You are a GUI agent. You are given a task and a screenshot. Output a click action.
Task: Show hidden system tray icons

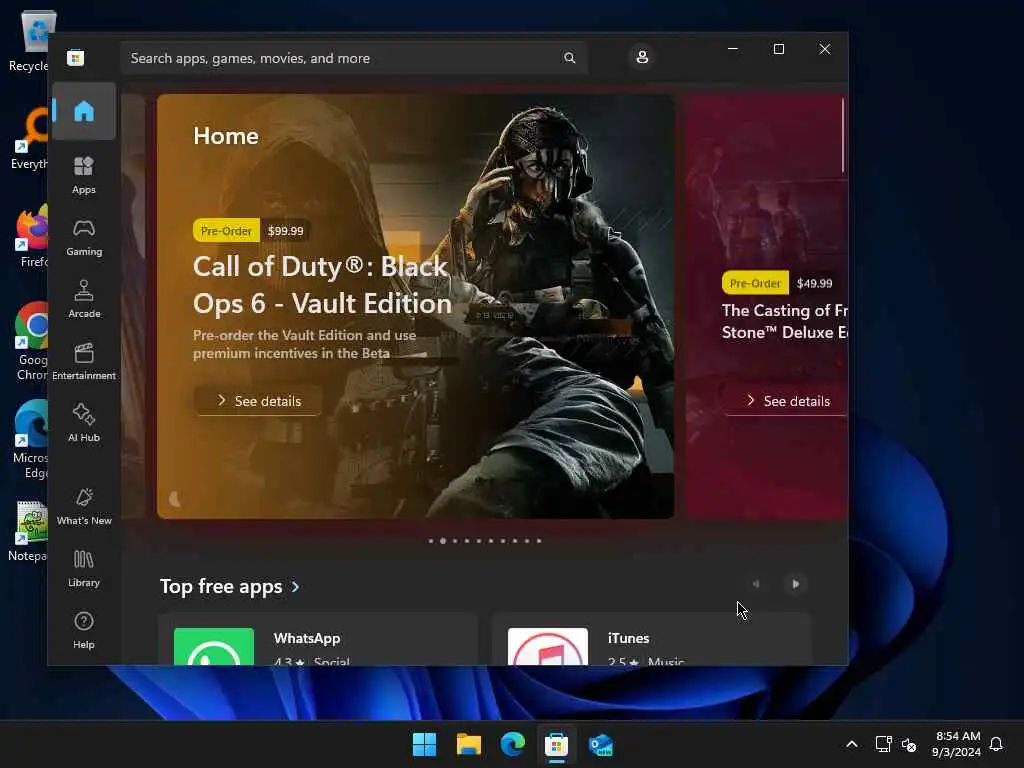point(852,744)
